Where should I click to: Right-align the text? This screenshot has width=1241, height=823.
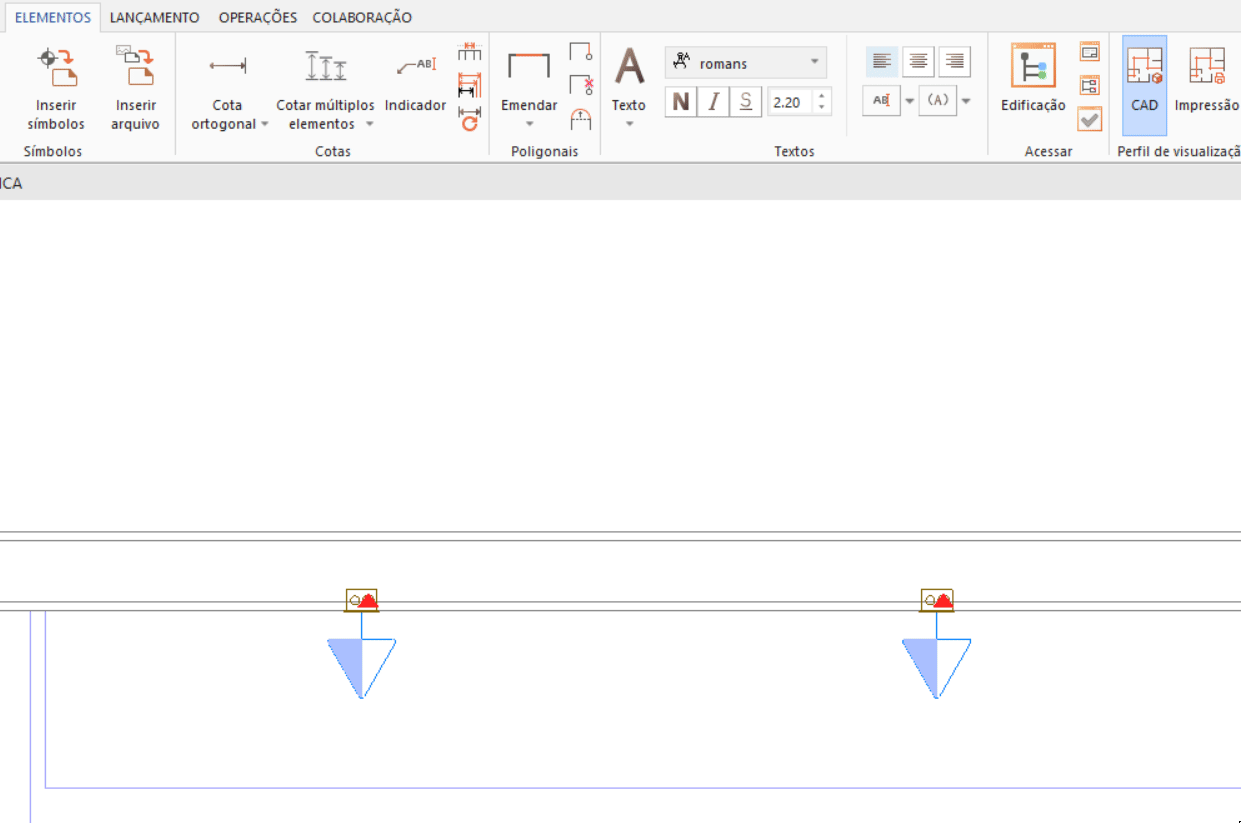955,62
